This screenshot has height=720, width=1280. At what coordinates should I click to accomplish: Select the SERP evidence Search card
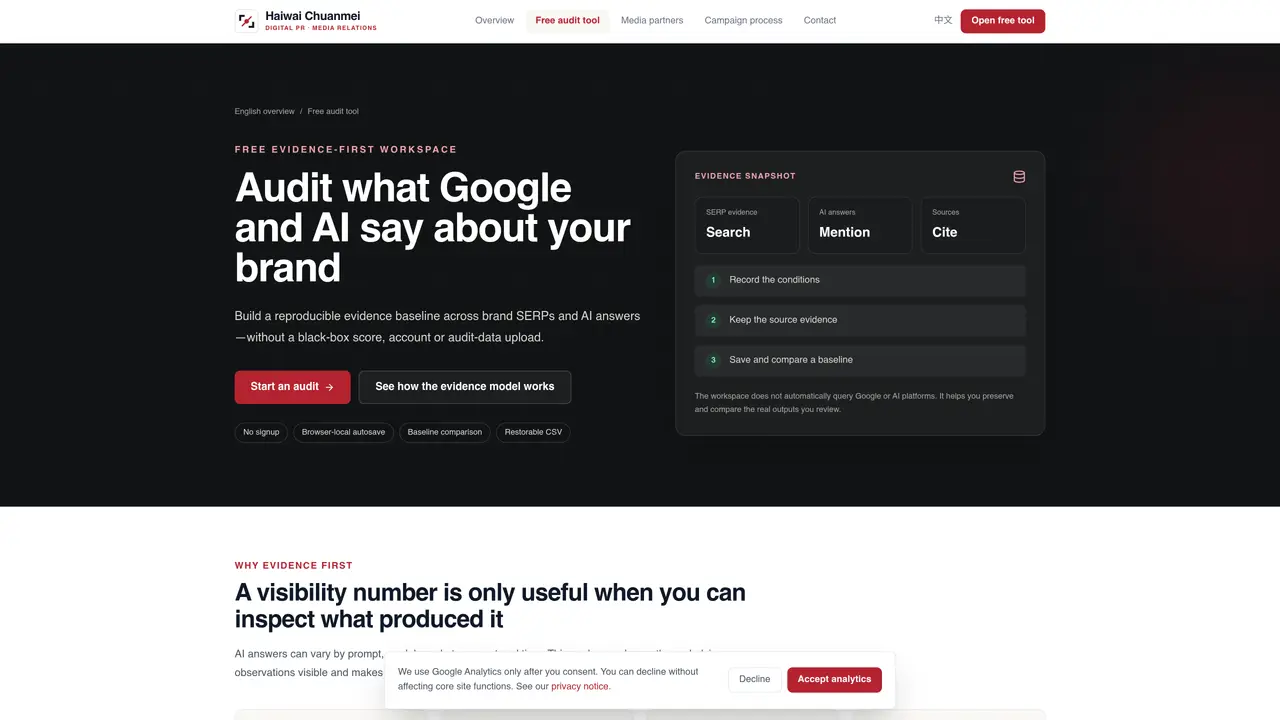click(747, 225)
